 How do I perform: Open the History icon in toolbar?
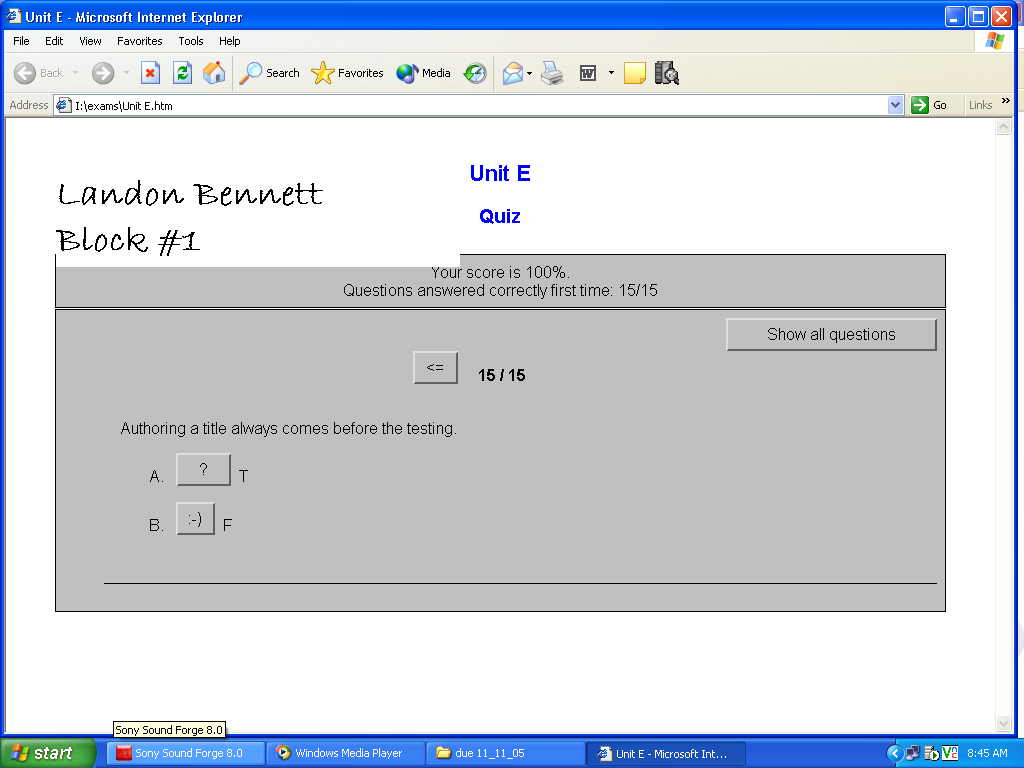pos(475,73)
